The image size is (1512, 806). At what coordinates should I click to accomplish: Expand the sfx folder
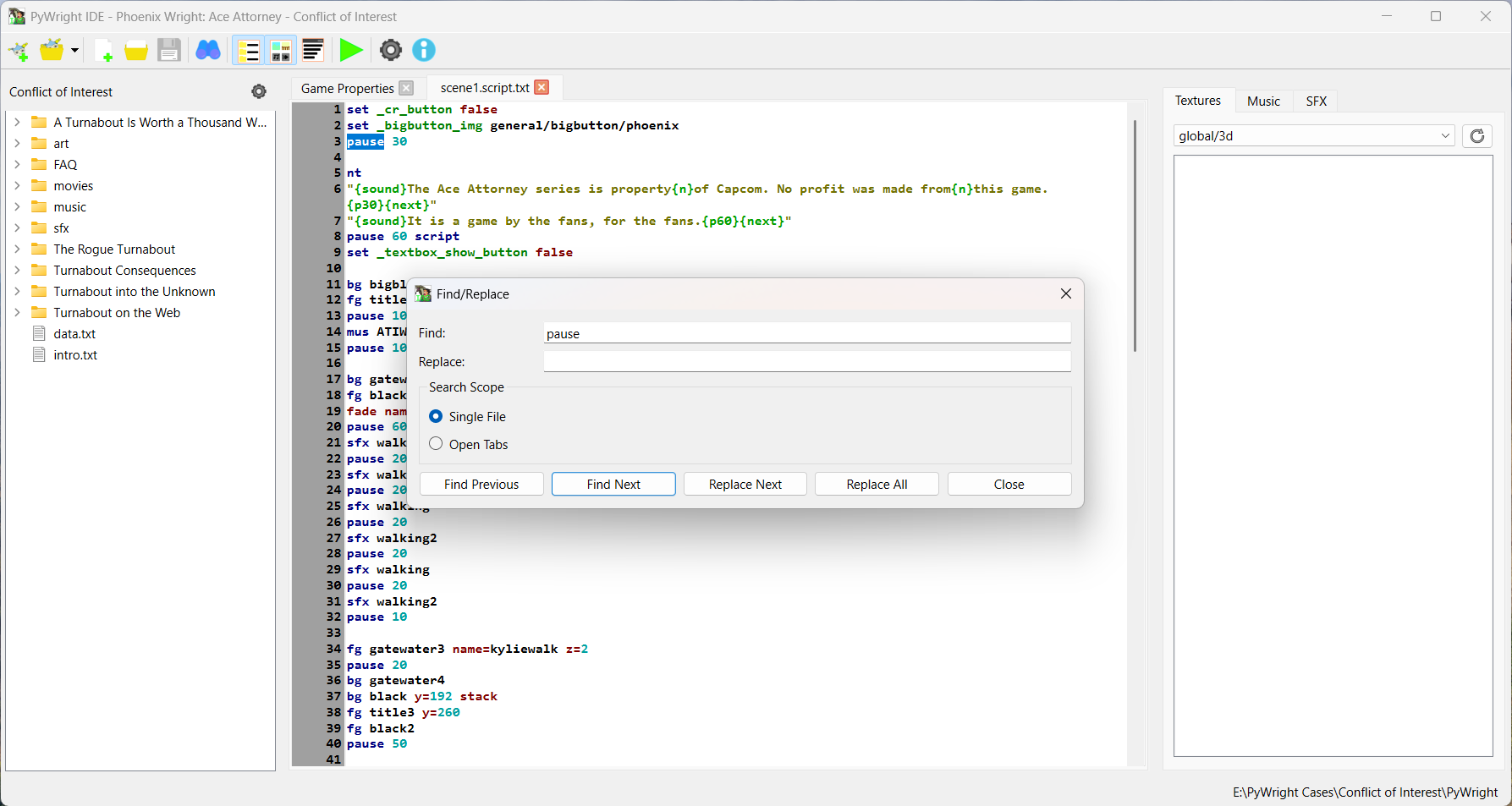coord(17,228)
